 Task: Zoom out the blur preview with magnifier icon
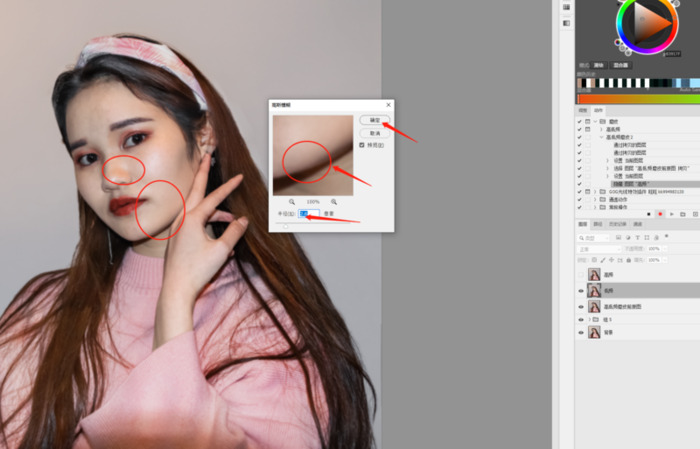coord(292,202)
